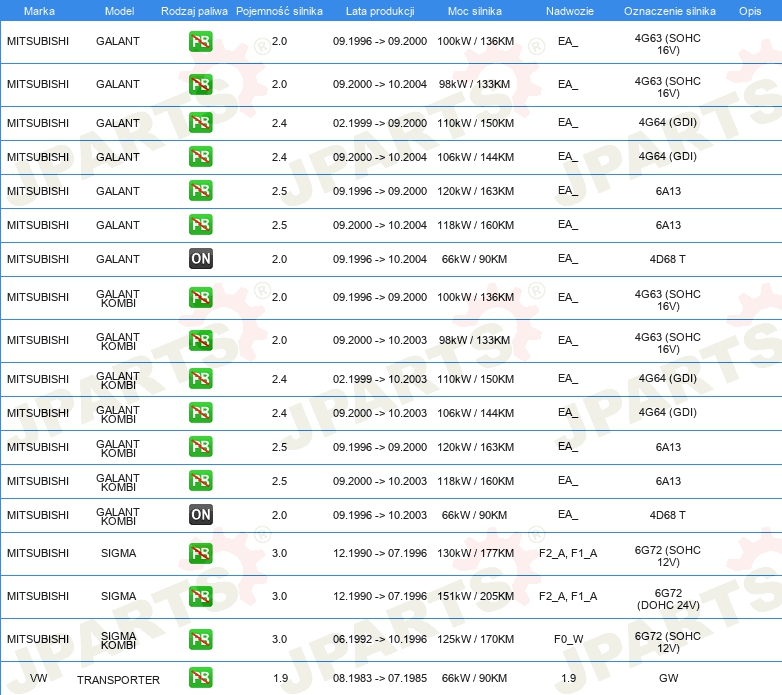Click petrol icon for Galant 100kW/136KM first row

(x=200, y=41)
